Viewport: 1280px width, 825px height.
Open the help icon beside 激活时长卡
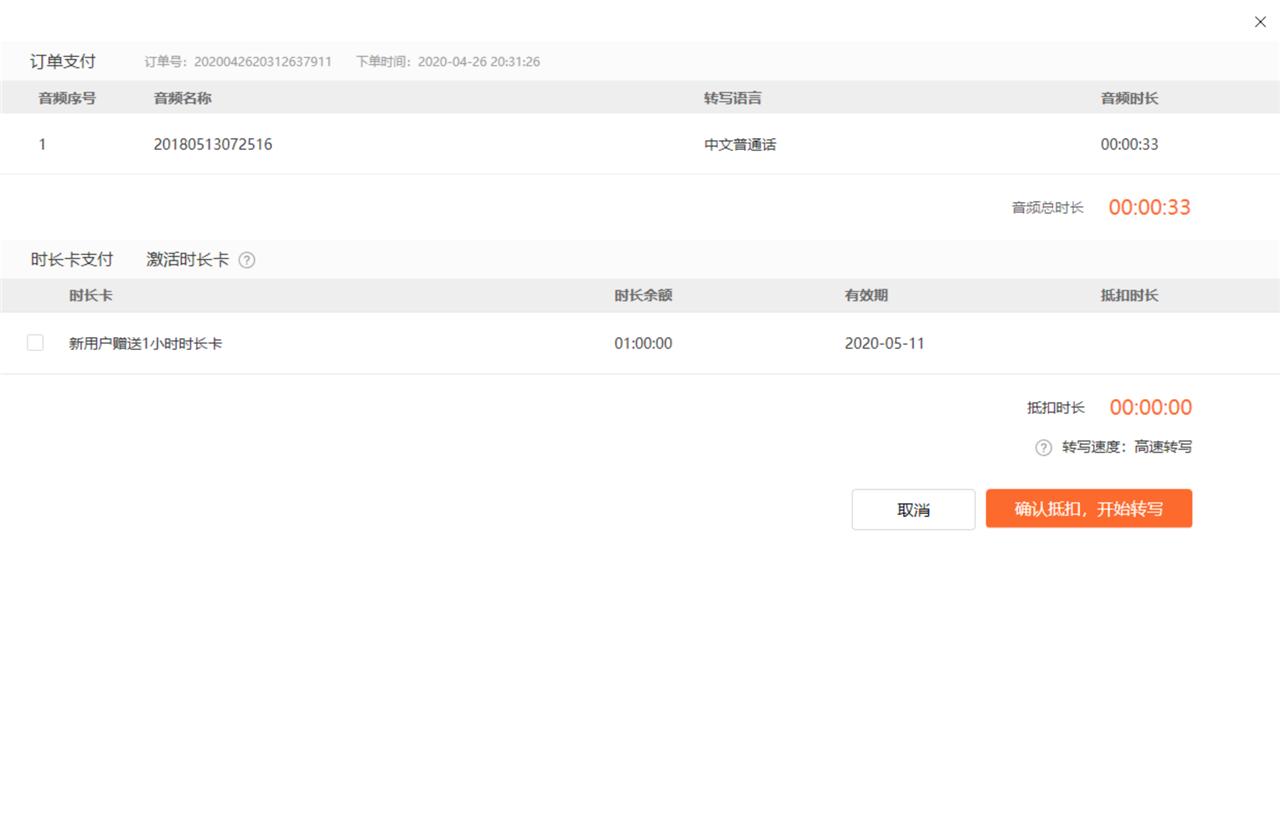(245, 259)
